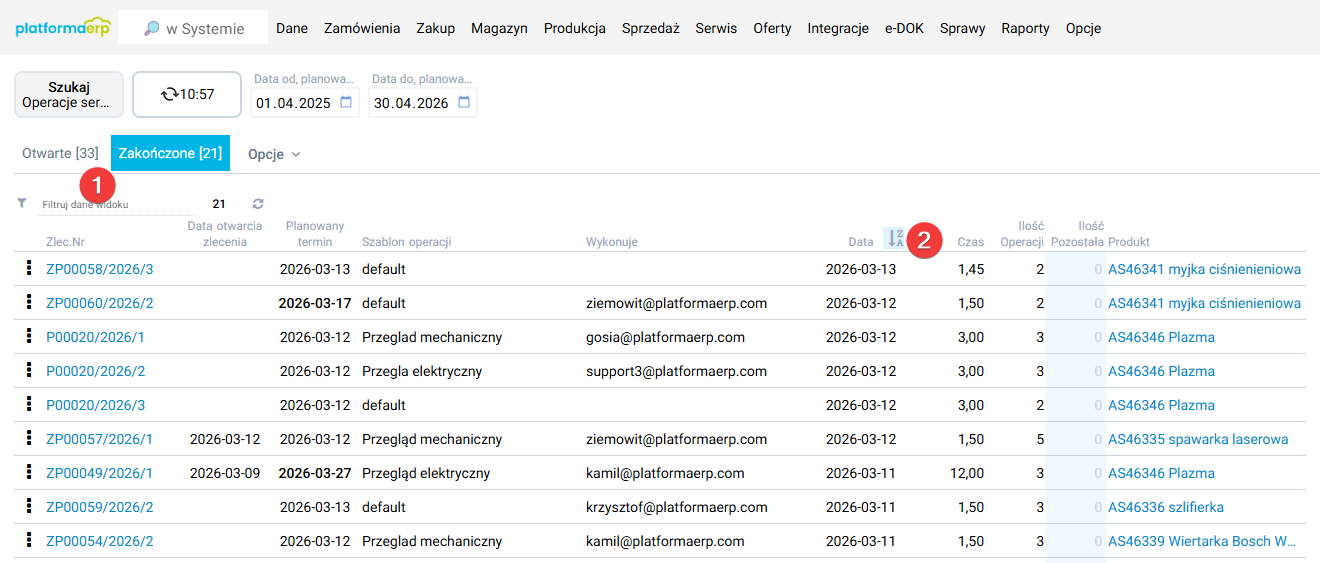Open order link P00020/2026/1
This screenshot has height=563, width=1320.
point(95,337)
